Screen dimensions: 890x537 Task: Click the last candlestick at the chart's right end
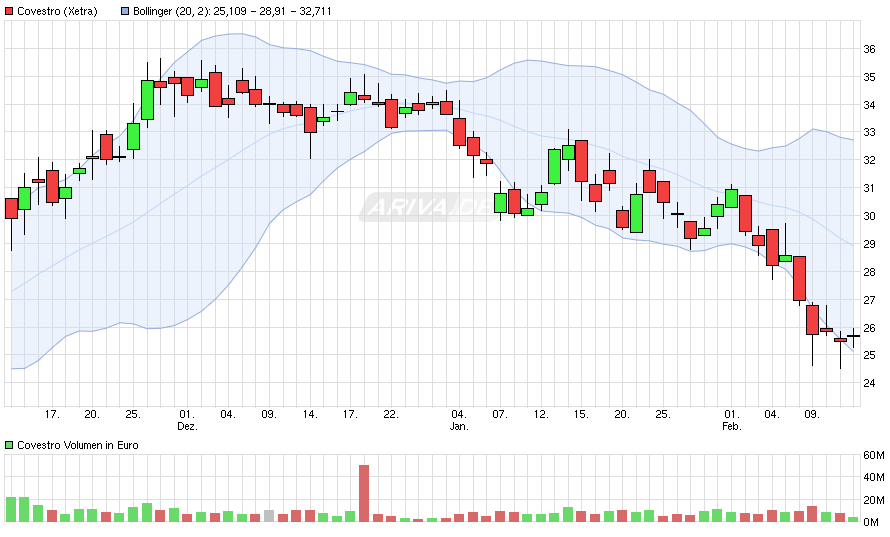click(x=854, y=338)
